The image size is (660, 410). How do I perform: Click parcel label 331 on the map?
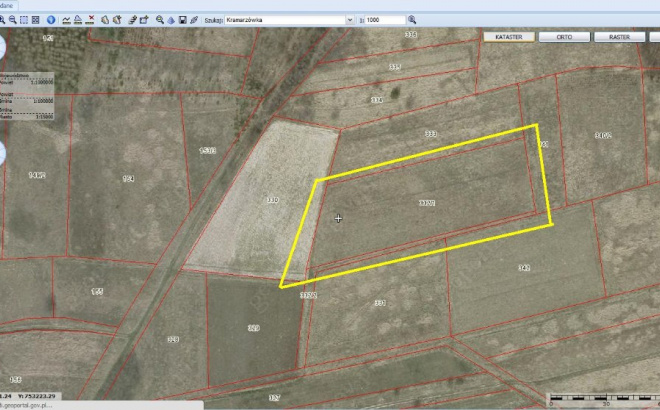click(380, 303)
